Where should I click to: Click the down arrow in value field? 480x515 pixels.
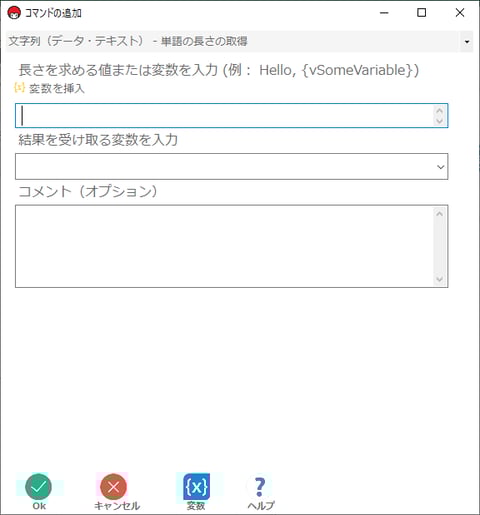[x=439, y=121]
